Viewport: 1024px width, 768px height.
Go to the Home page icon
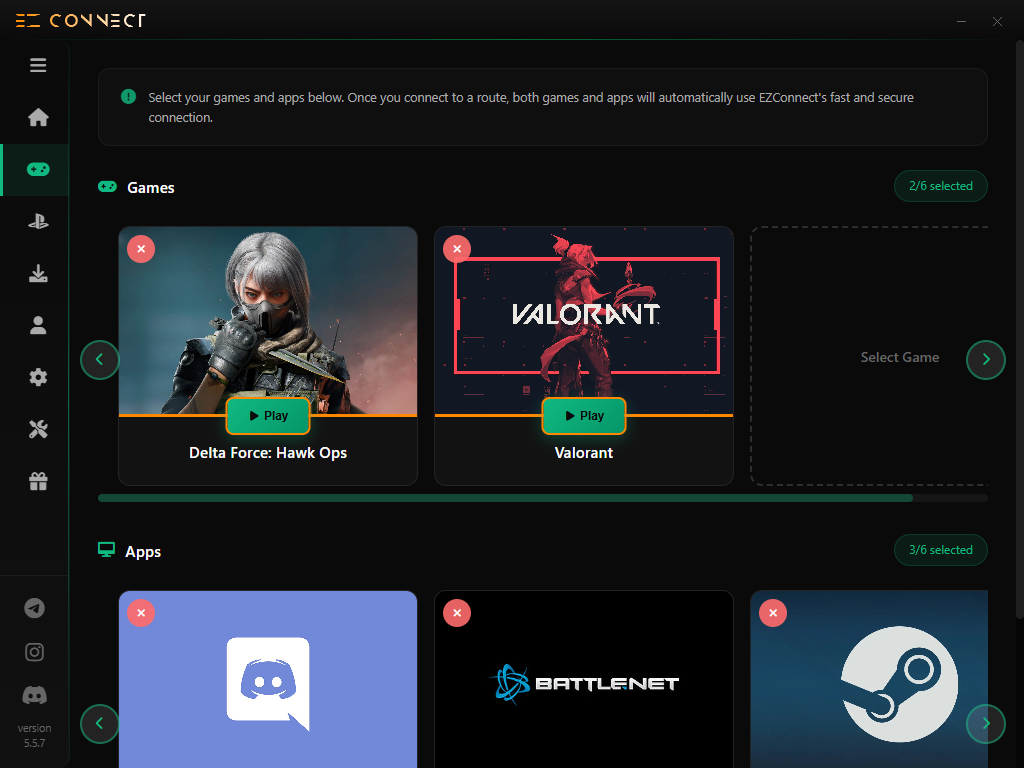click(38, 118)
